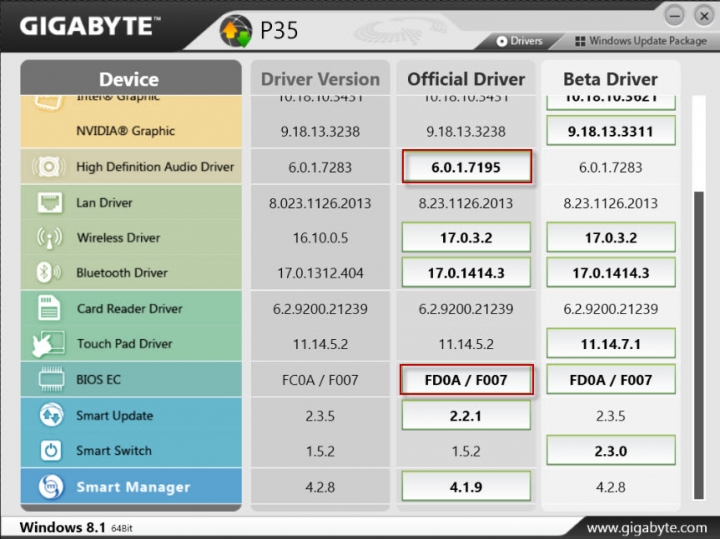Select the Smart Update row label
This screenshot has width=720, height=539.
[114, 415]
